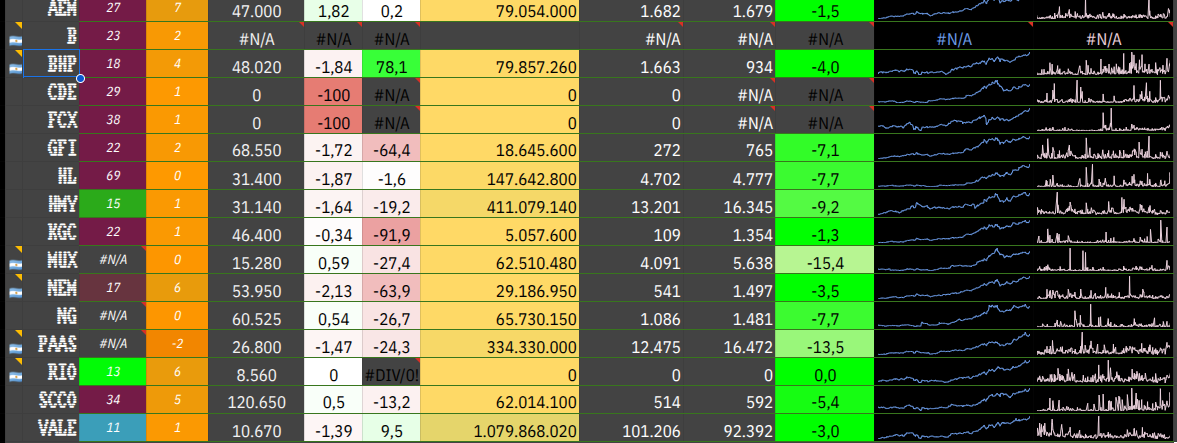This screenshot has height=443, width=1177.
Task: Click the red -100 cell in the CDE row
Action: 332,94
